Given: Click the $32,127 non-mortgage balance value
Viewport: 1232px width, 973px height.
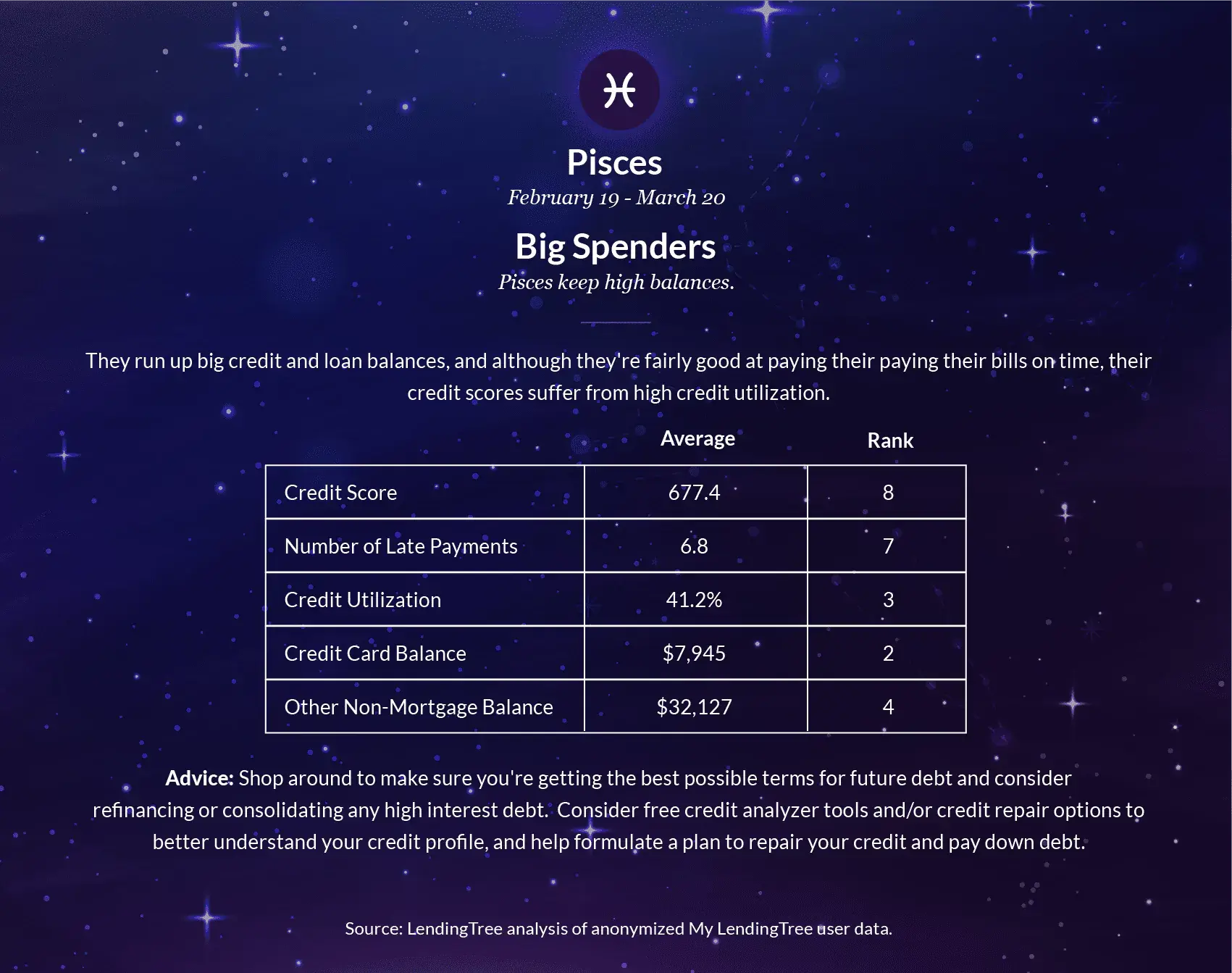Looking at the screenshot, I should [x=694, y=707].
